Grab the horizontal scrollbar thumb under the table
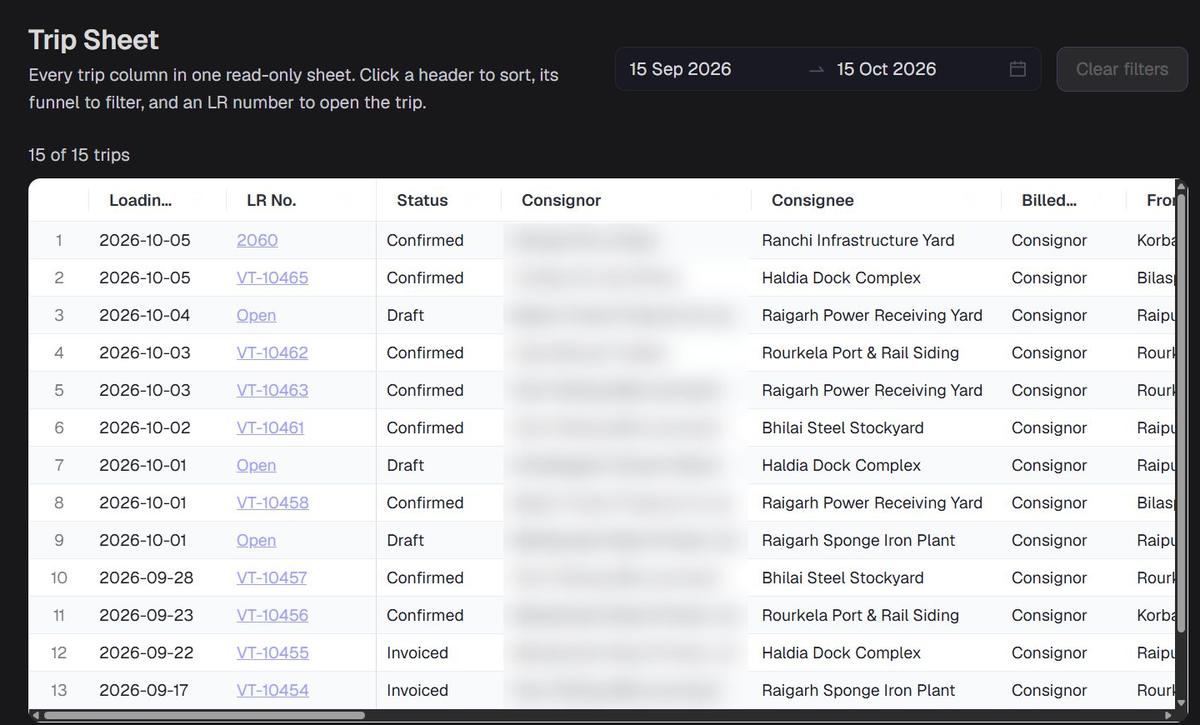The image size is (1200, 725). (x=204, y=715)
